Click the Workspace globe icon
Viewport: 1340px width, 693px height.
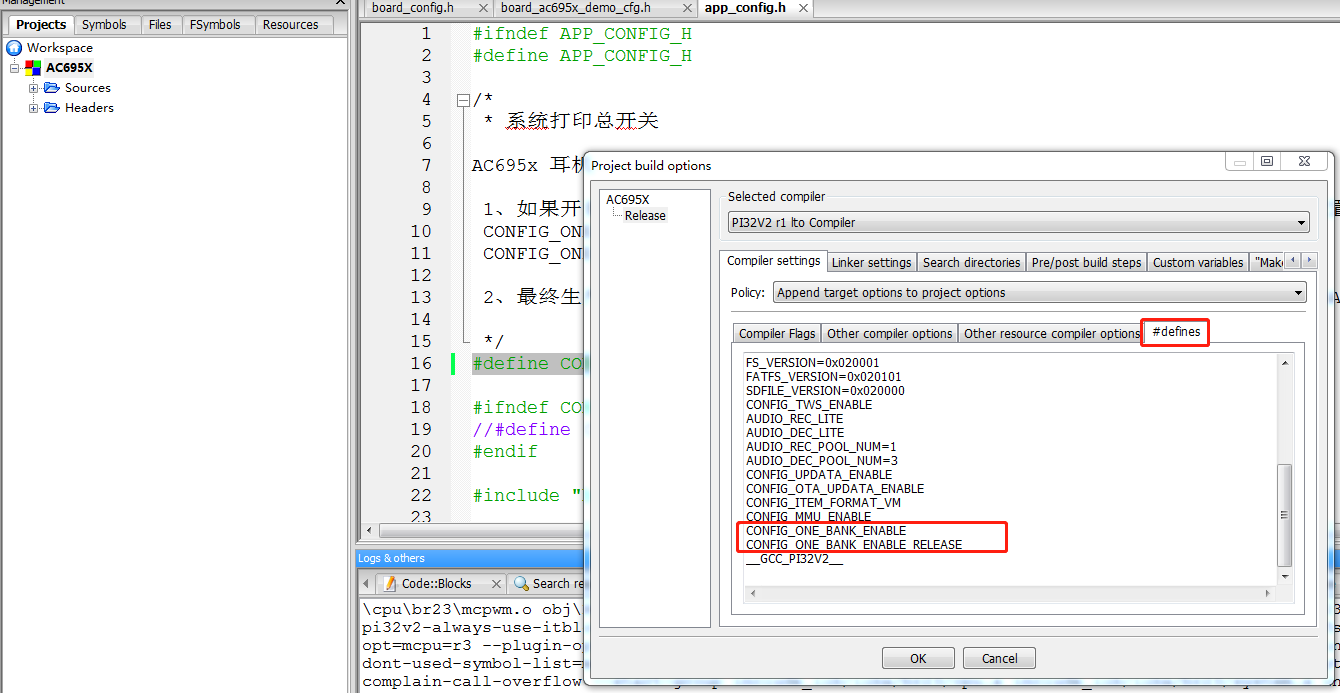[14, 48]
